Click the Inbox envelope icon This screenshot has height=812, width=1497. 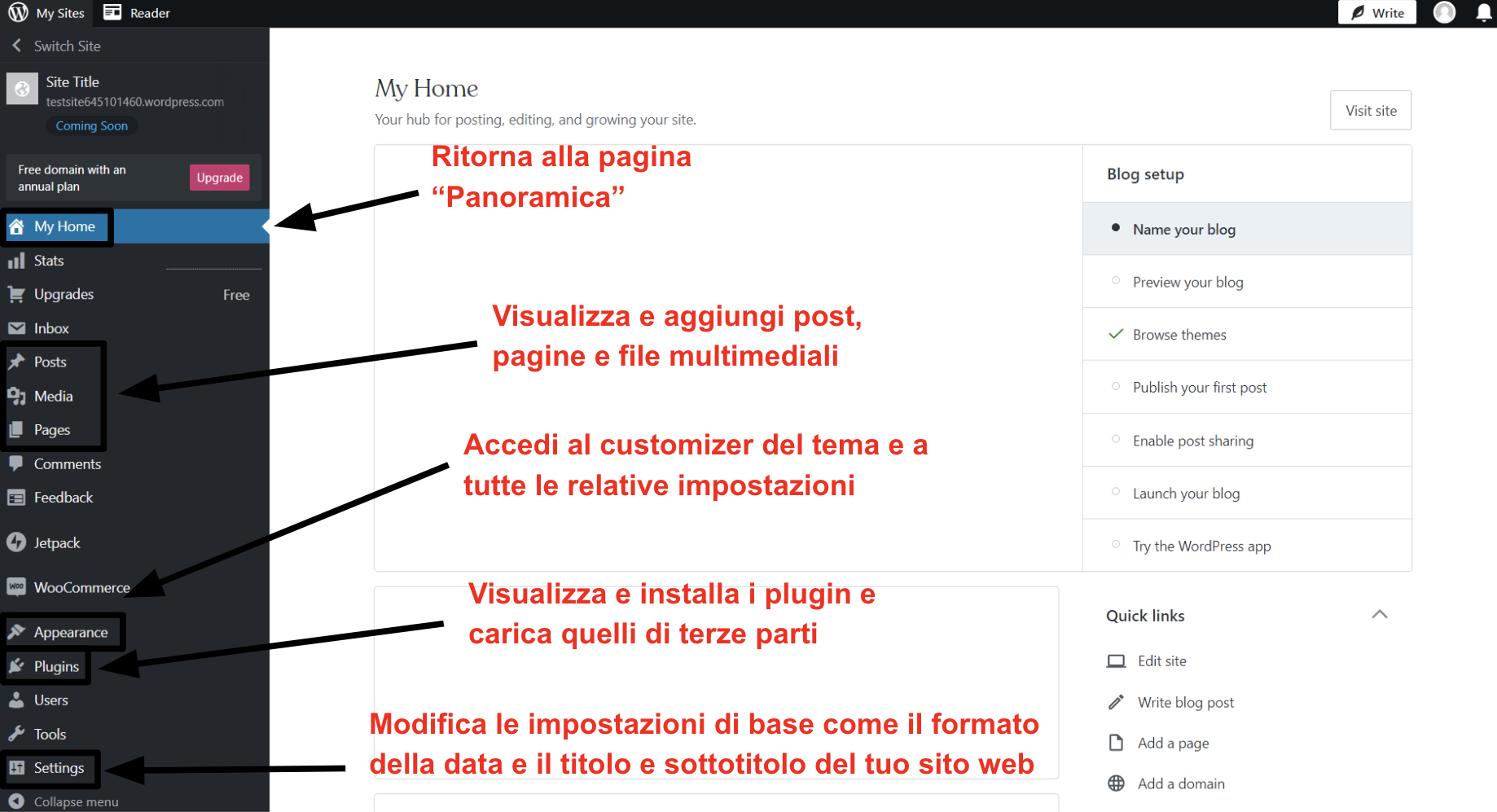click(16, 328)
